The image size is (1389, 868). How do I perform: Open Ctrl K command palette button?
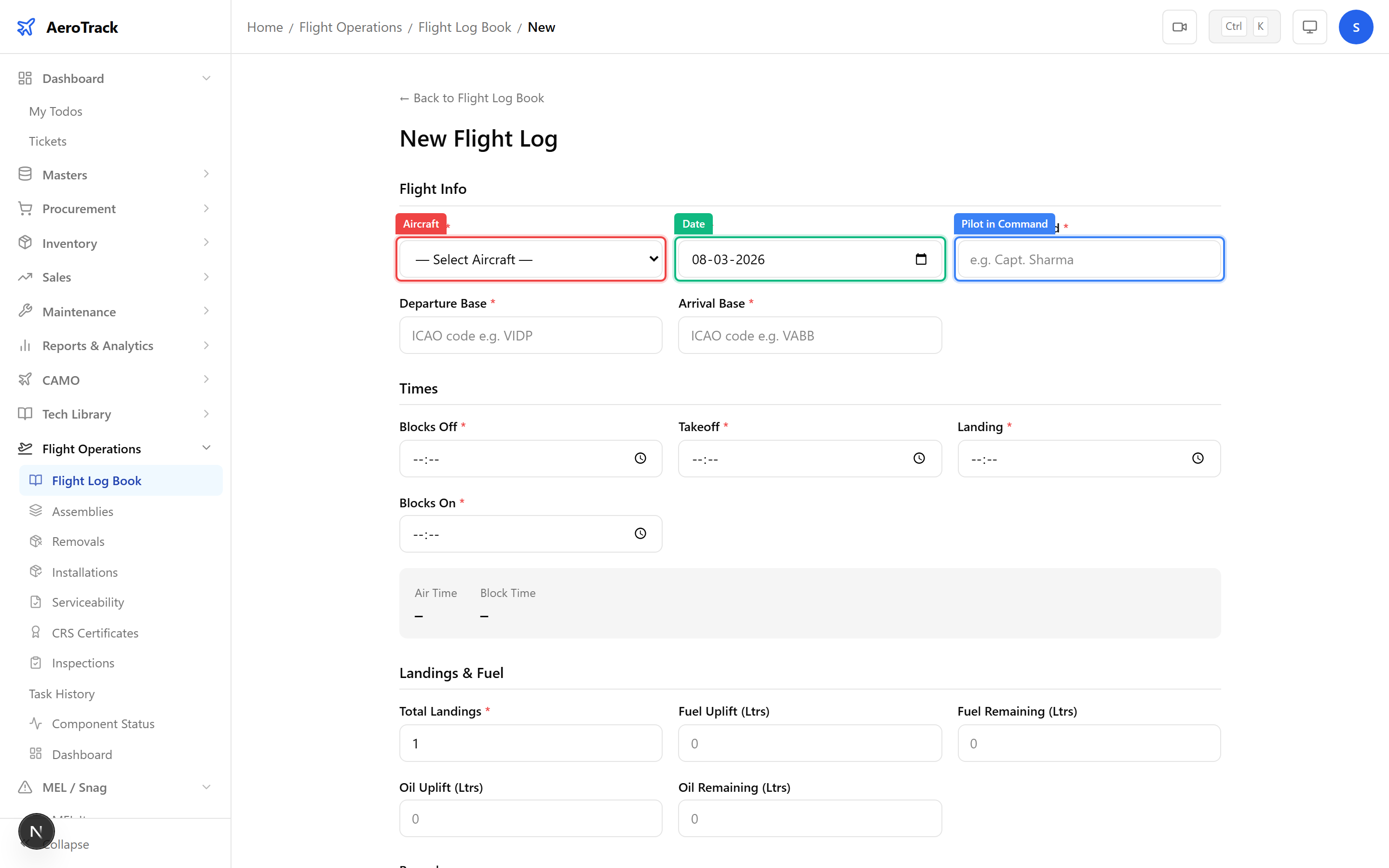click(1244, 27)
